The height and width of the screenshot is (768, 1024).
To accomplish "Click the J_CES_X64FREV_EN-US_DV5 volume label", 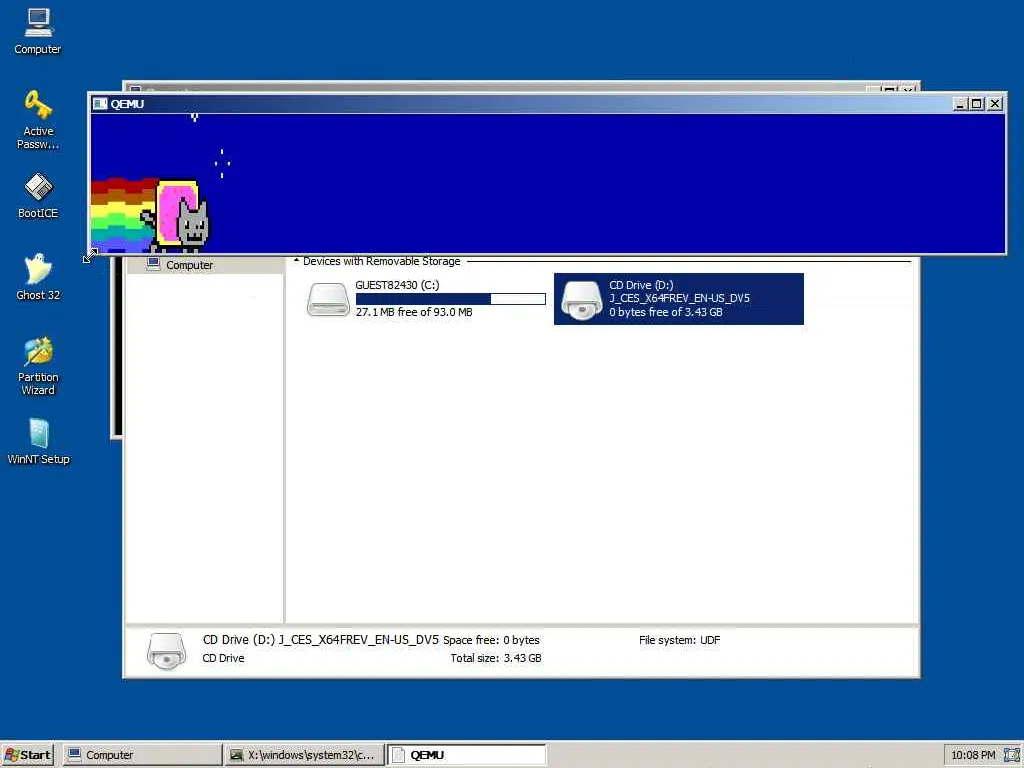I will (x=679, y=298).
